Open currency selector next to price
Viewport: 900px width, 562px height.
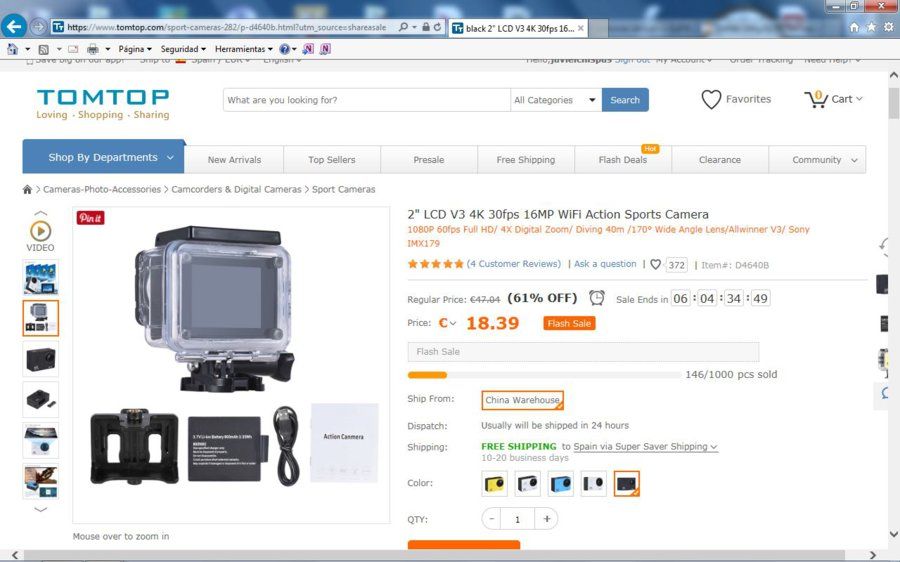coord(447,323)
